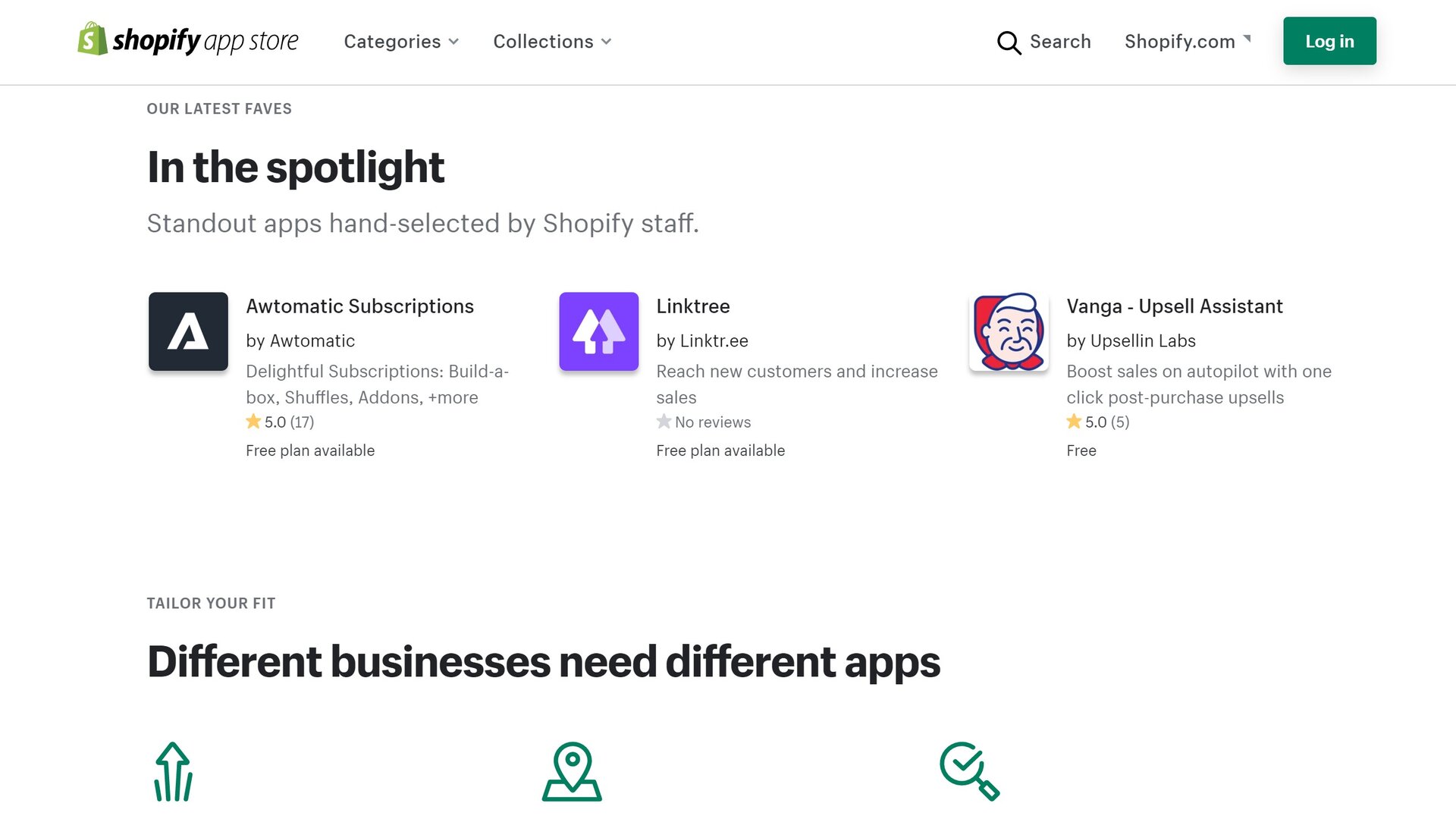Open the Vanga Upsell Assistant app icon
1456x819 pixels.
click(1009, 331)
